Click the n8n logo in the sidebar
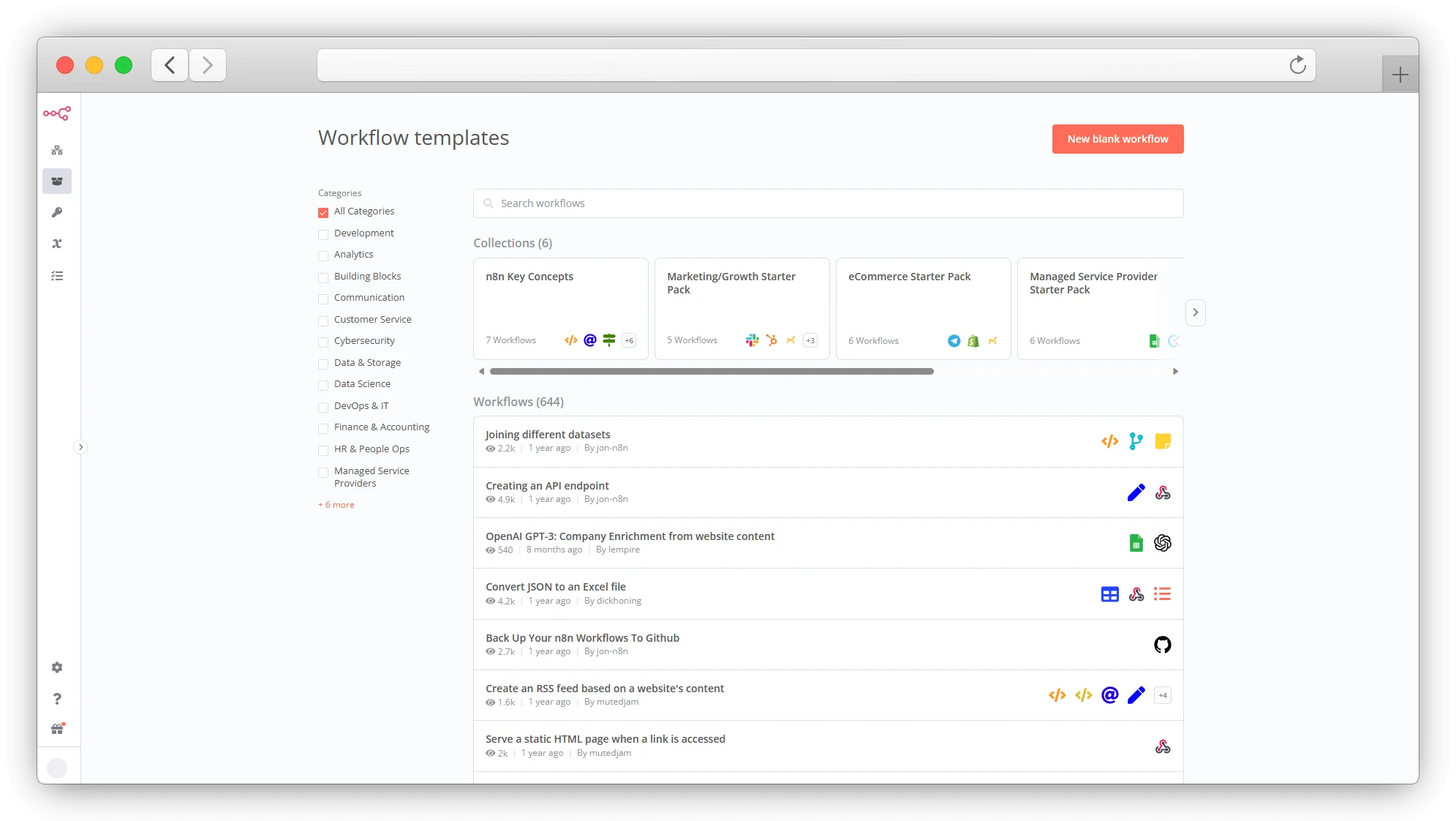Viewport: 1456px width, 821px height. coord(58,113)
